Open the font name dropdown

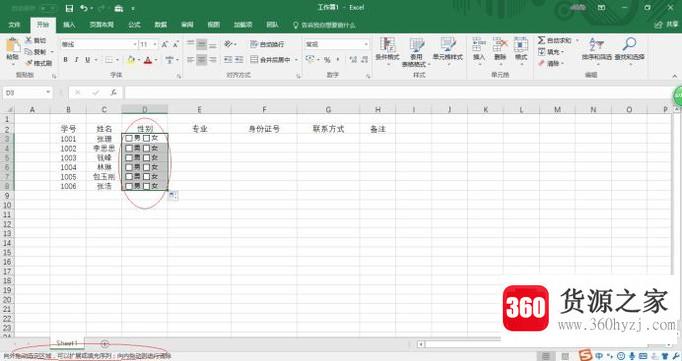[x=134, y=44]
